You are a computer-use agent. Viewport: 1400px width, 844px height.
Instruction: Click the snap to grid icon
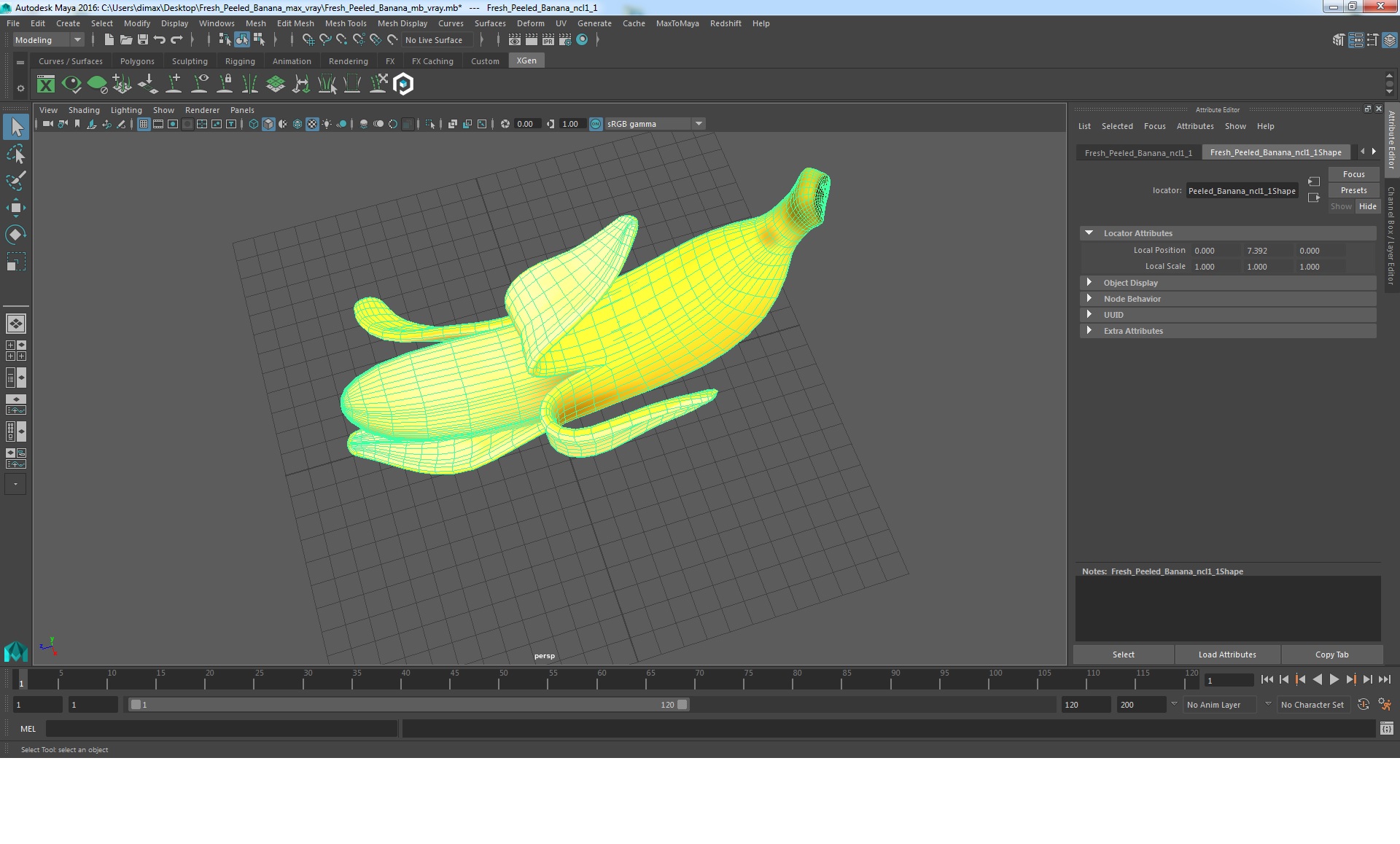307,40
